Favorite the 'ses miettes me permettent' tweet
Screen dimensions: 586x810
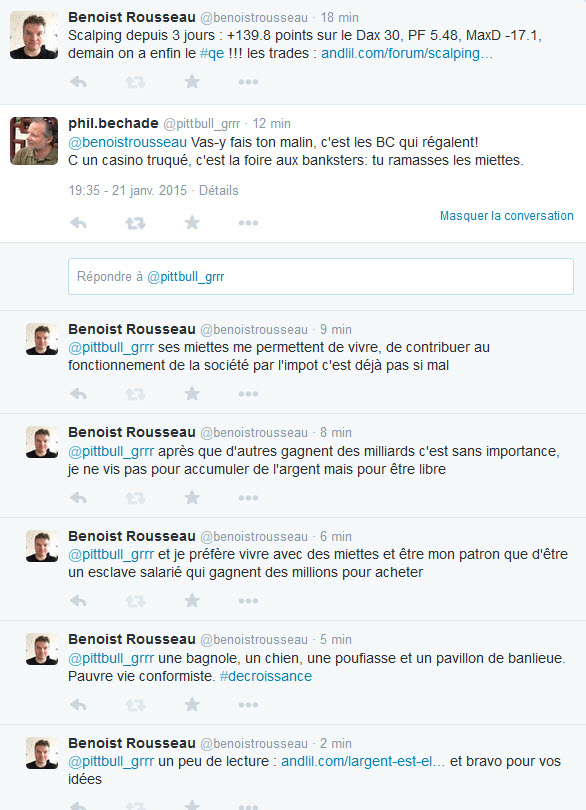192,394
